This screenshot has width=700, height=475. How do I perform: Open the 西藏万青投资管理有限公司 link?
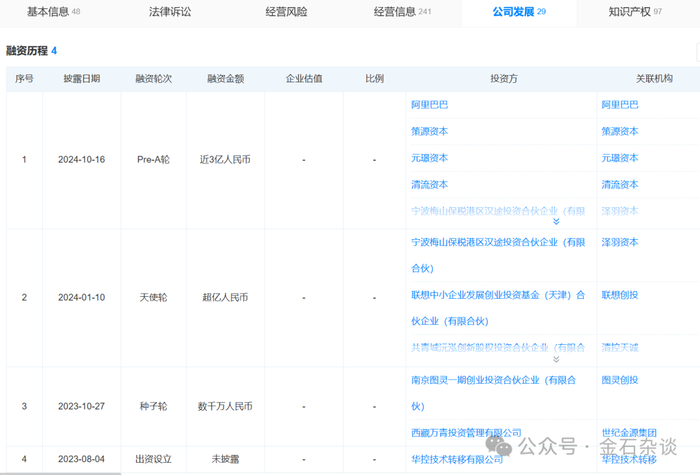(467, 433)
